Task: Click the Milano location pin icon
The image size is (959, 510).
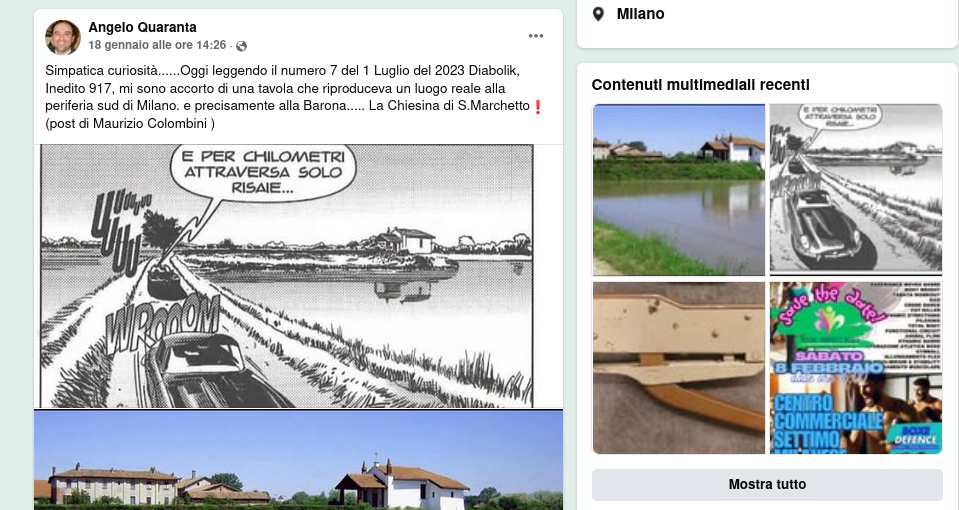Action: pyautogui.click(x=599, y=14)
